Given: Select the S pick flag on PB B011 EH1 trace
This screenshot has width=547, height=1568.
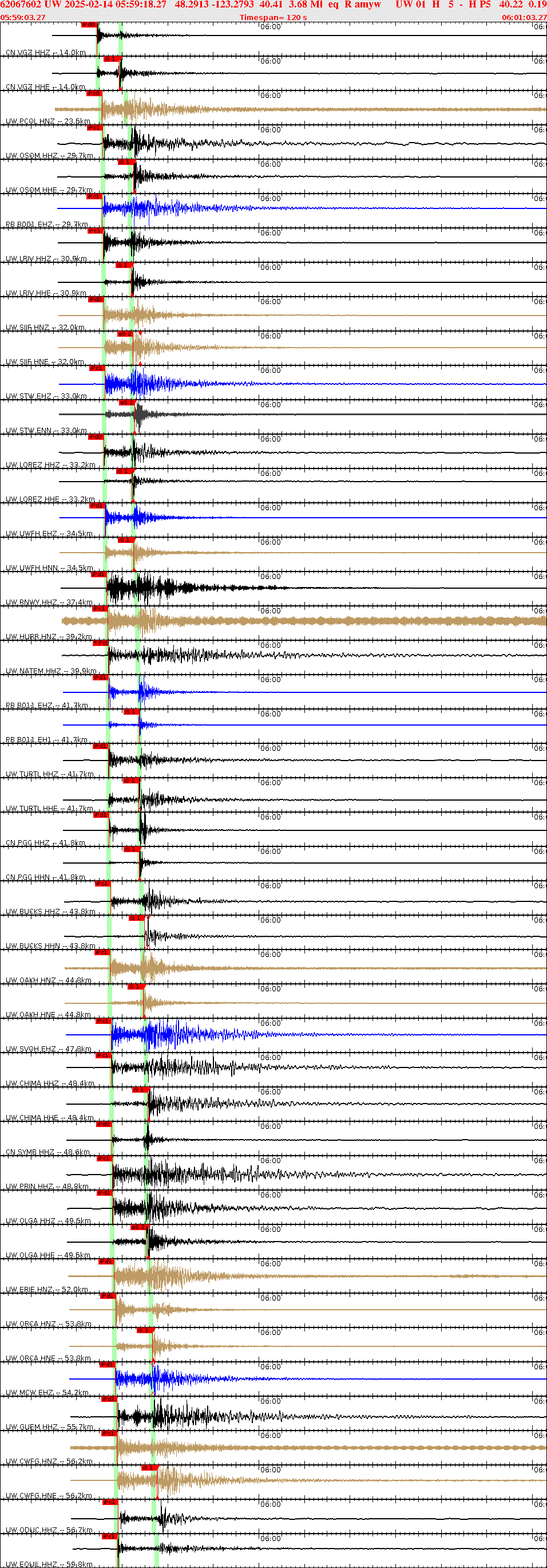Looking at the screenshot, I should pos(131,712).
